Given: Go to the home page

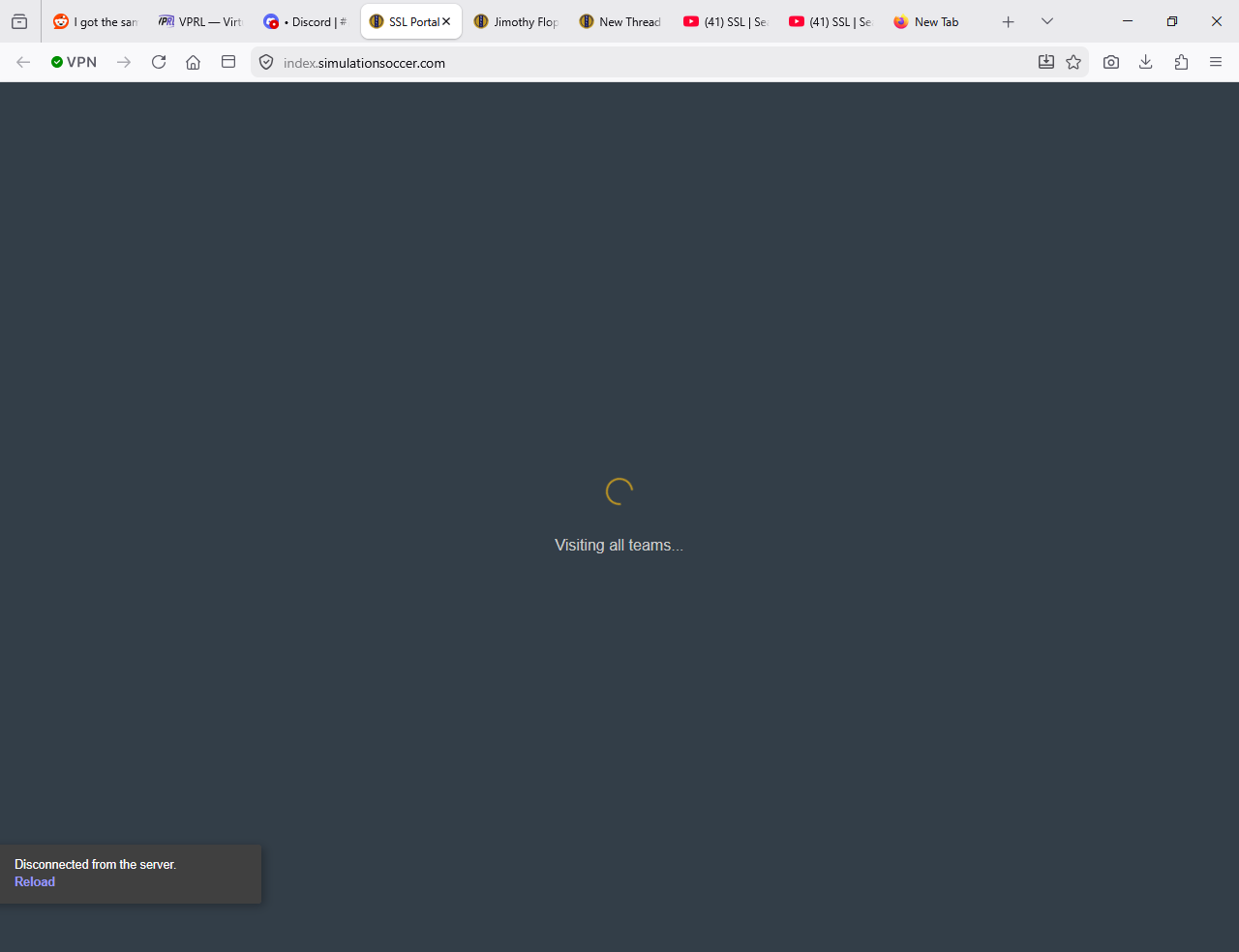Looking at the screenshot, I should (x=194, y=62).
